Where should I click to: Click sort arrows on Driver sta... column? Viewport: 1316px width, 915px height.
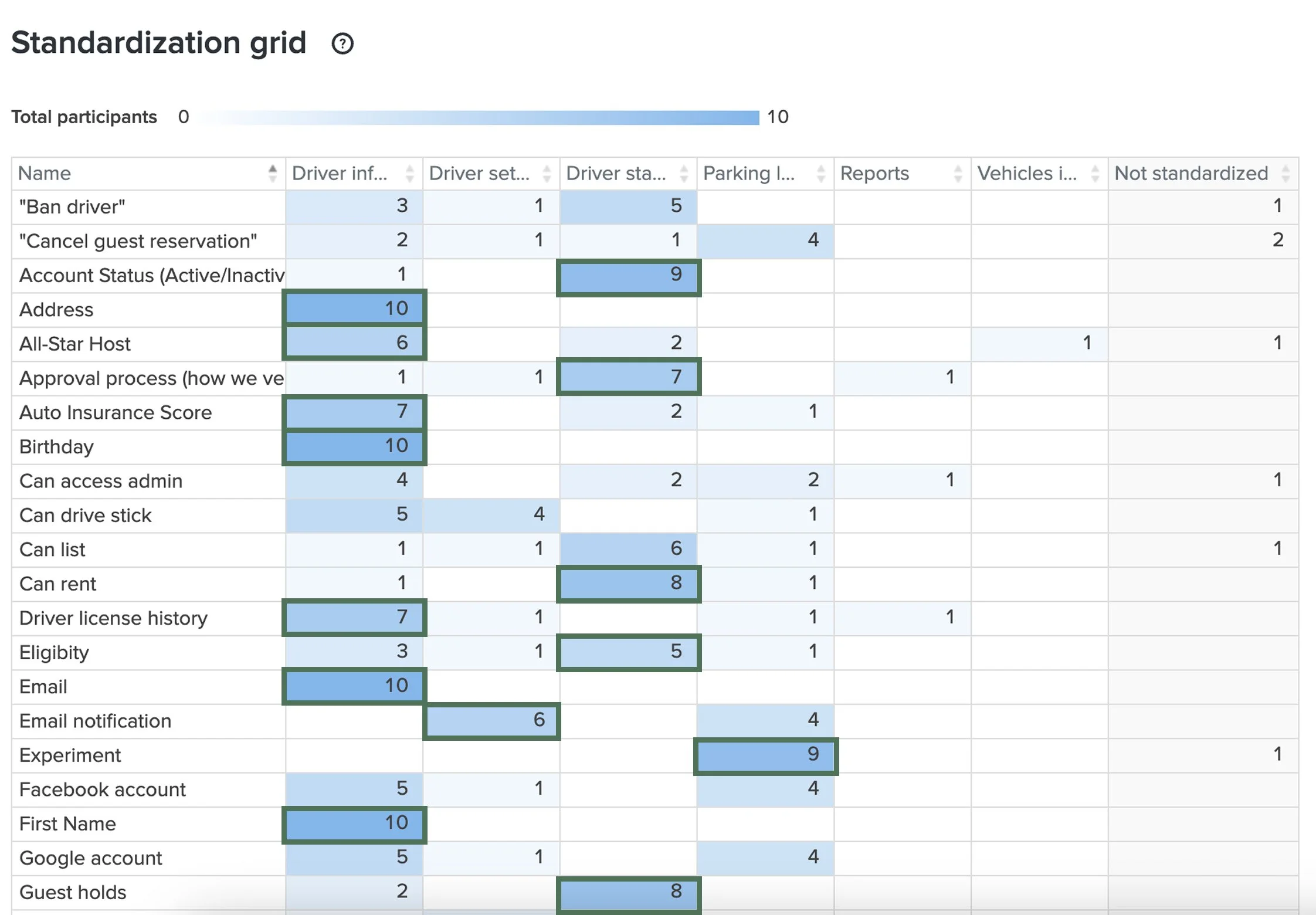pyautogui.click(x=684, y=174)
